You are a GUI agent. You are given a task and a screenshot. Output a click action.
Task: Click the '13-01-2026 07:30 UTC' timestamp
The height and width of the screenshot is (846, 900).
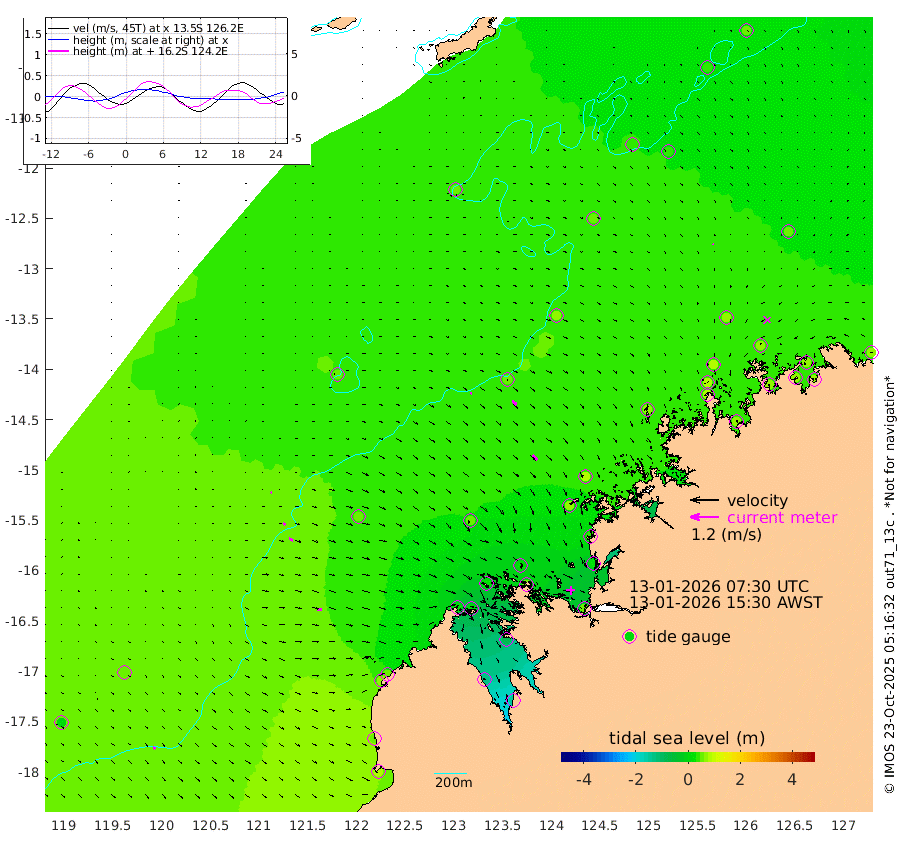pyautogui.click(x=719, y=587)
